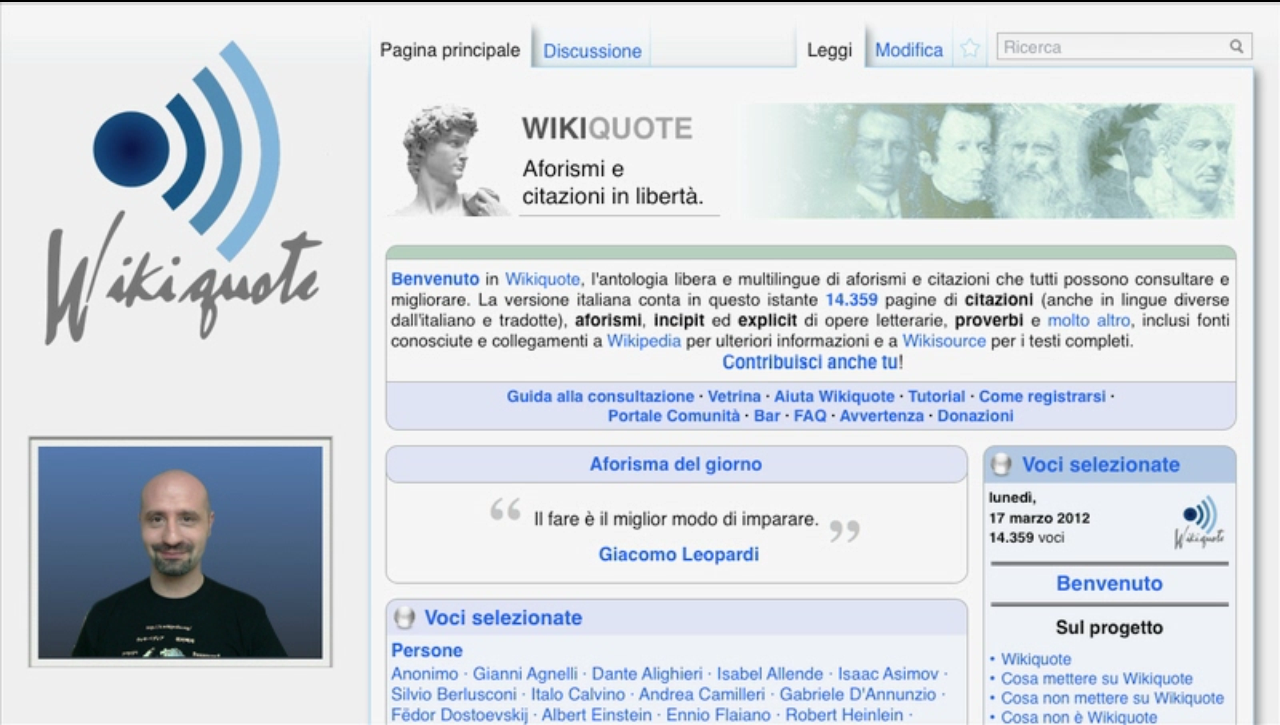Open Guida alla consultazione link
This screenshot has width=1280, height=725.
[x=600, y=396]
